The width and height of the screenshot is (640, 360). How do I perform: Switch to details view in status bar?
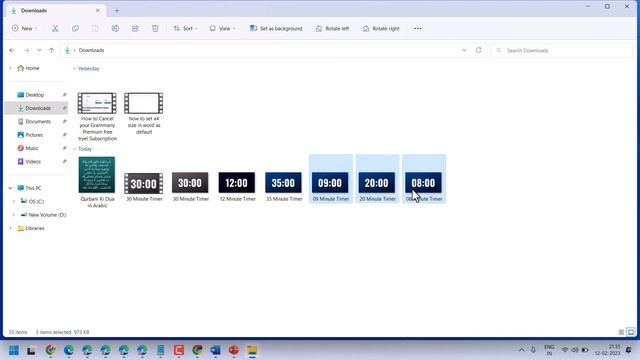point(621,332)
